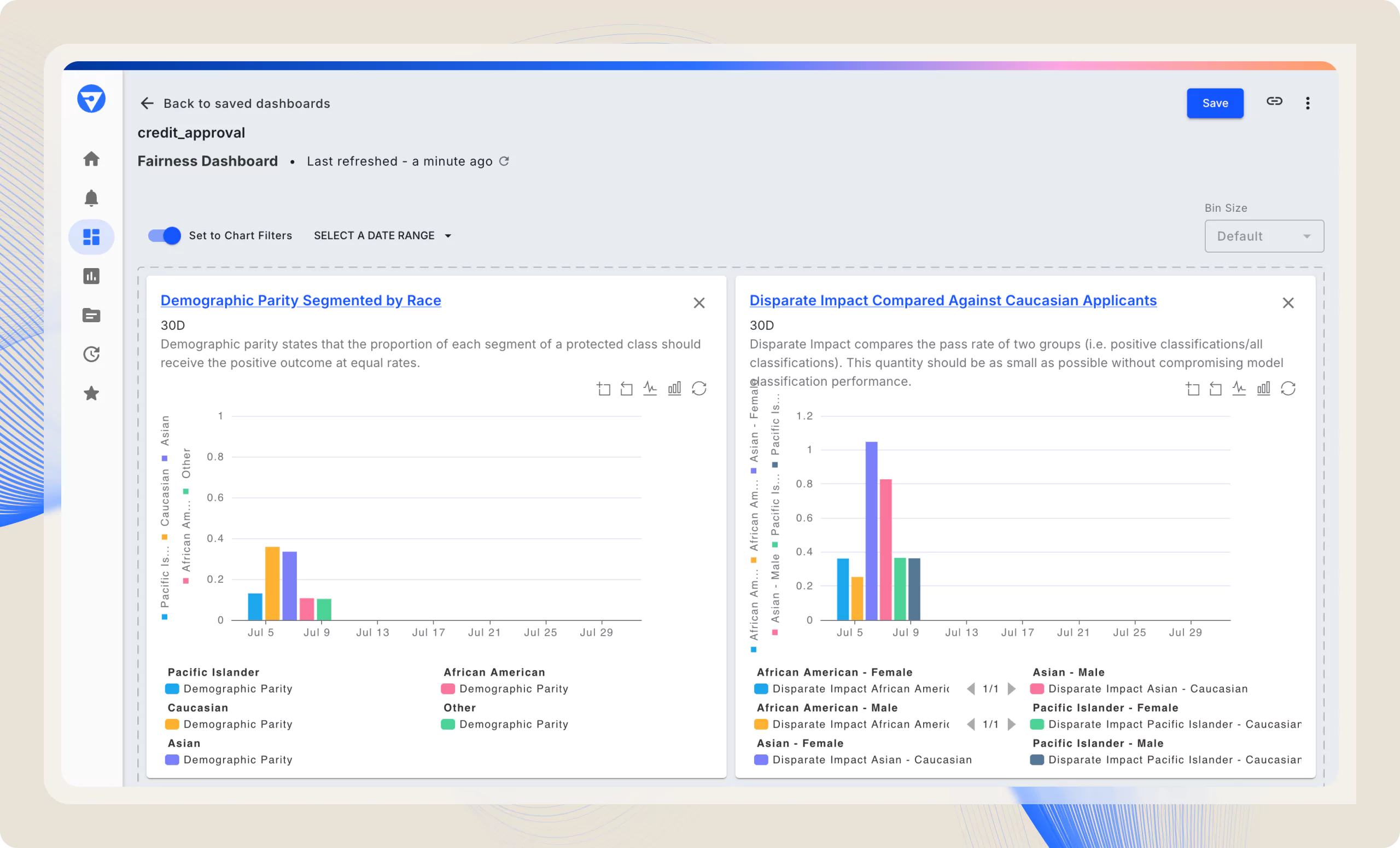Copy the dashboard link using the link icon
Viewport: 1400px width, 848px height.
[1274, 102]
